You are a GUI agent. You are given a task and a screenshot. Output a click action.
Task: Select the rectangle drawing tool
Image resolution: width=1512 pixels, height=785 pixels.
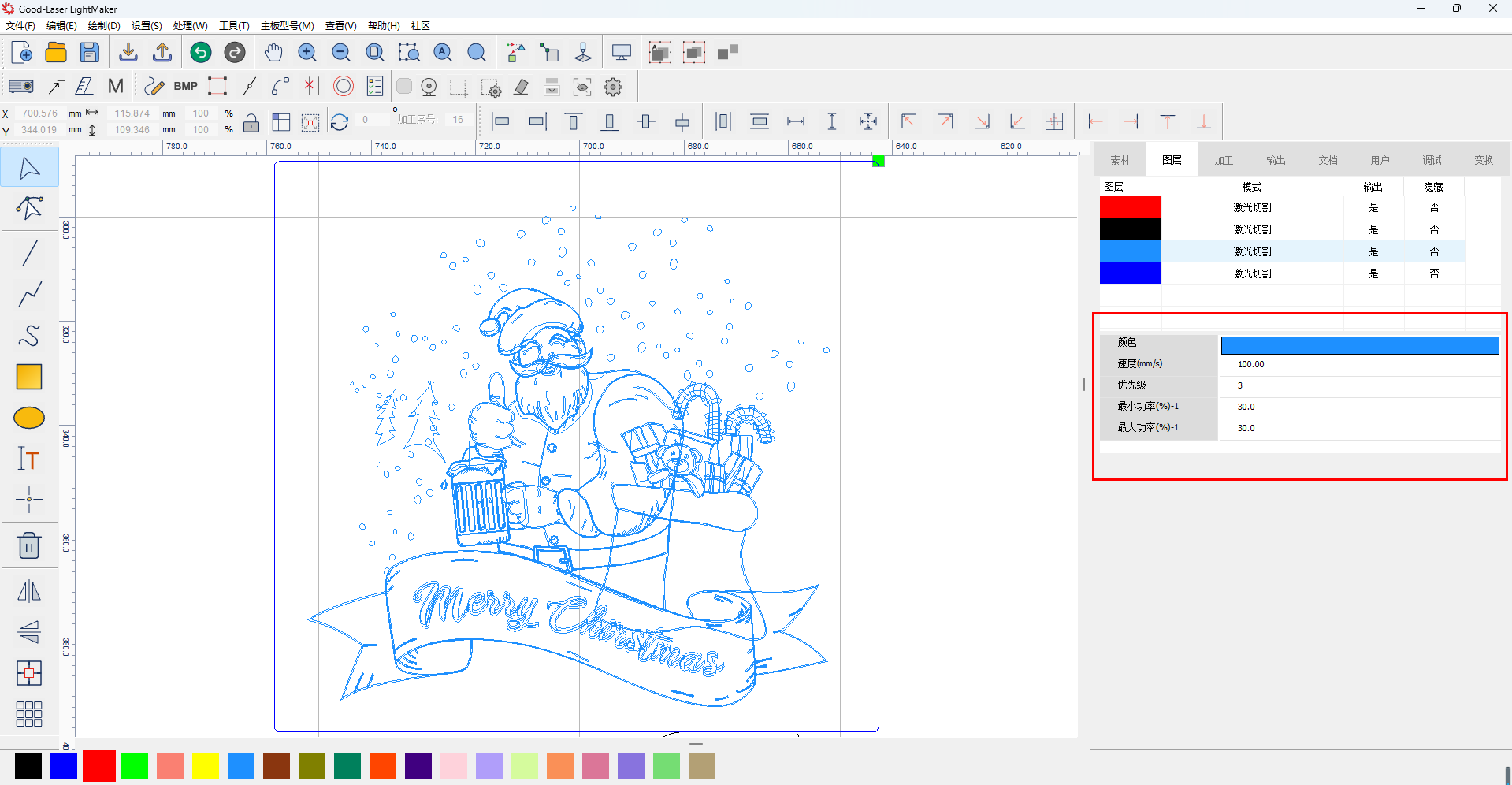[29, 377]
